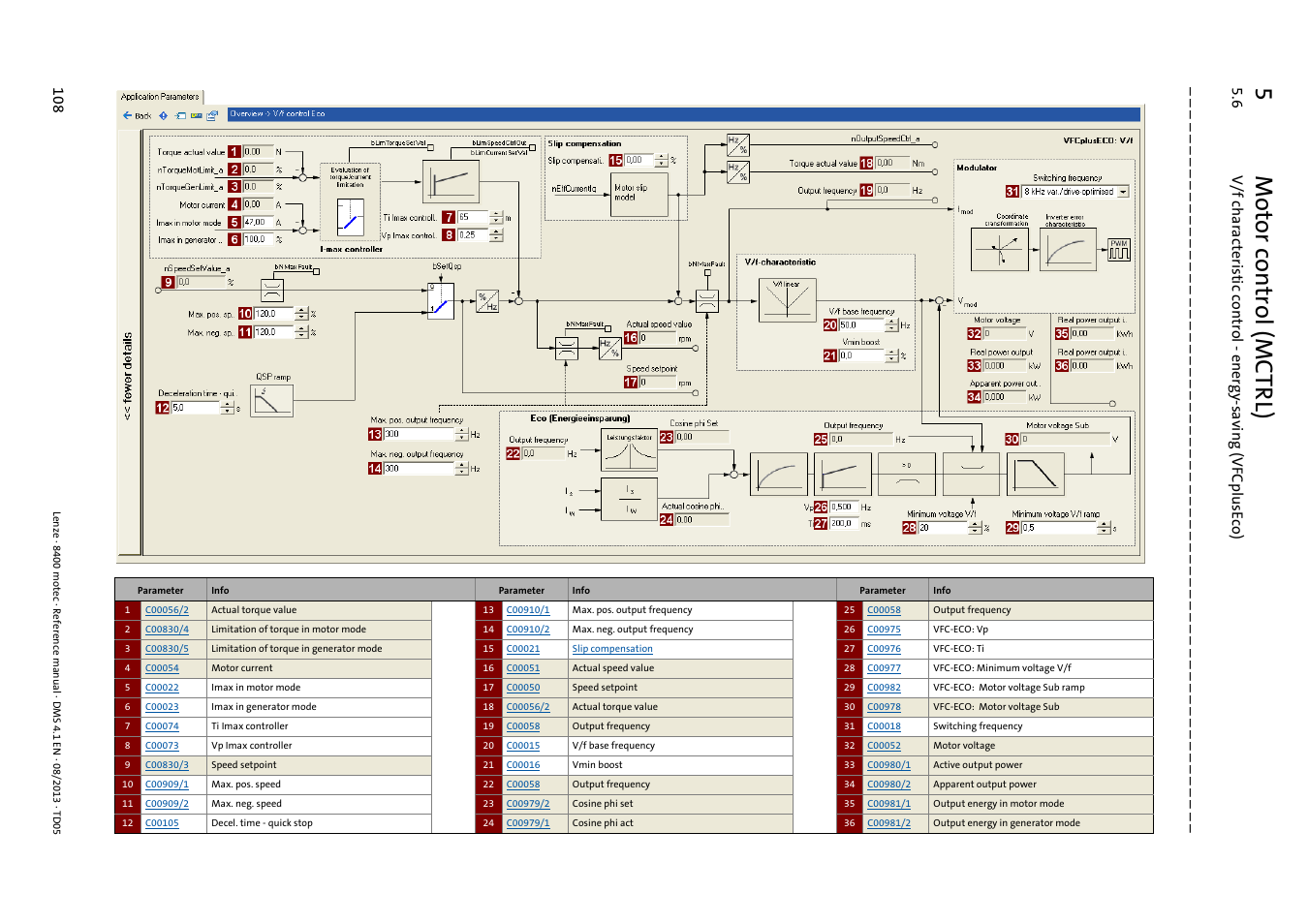Open parameter link C00018 Switching frequency
Screen dimensions: 1308x924
(884, 726)
